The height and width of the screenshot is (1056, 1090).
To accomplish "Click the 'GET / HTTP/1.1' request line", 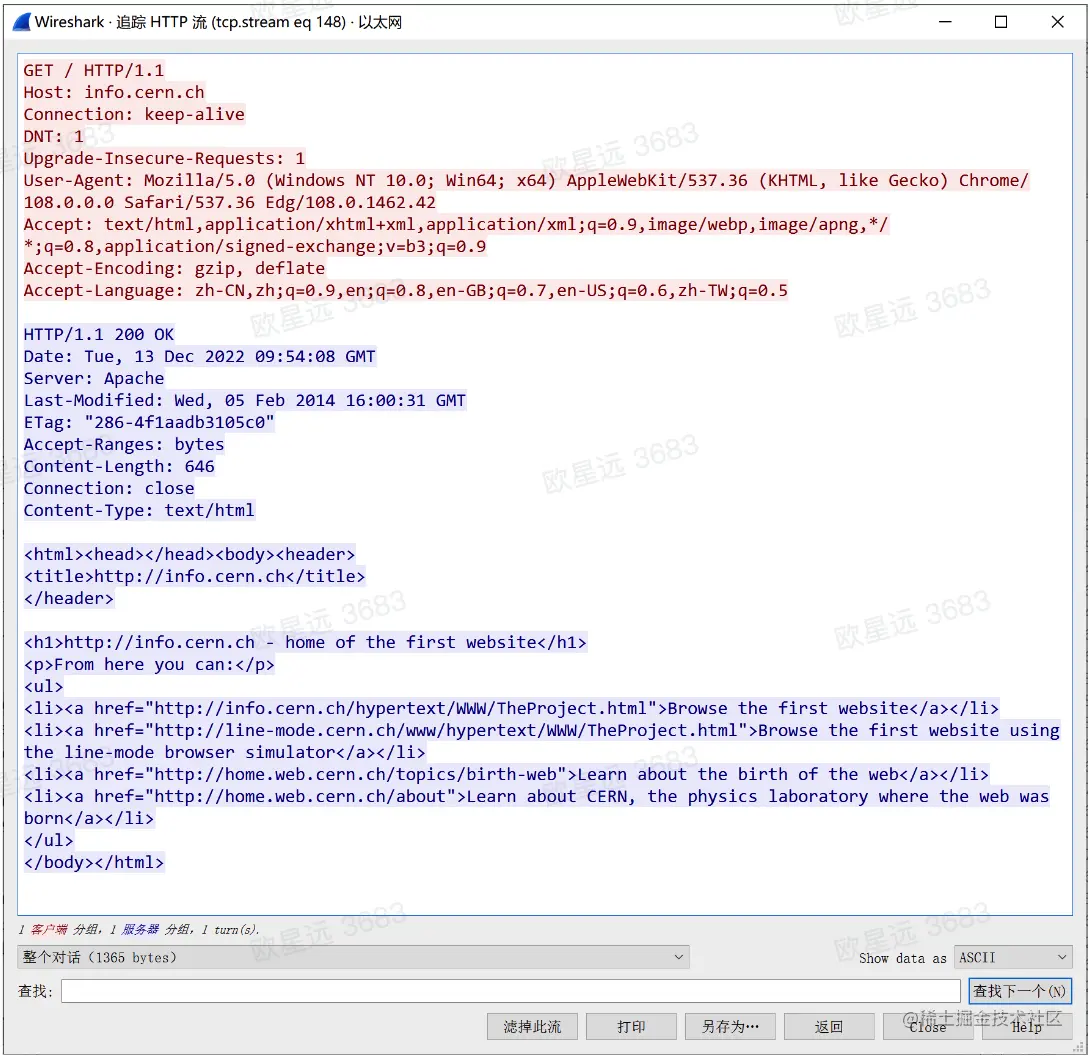I will tap(94, 70).
